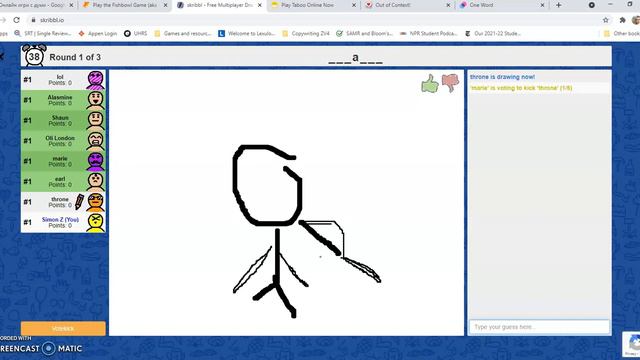
Task: Click the browser reload icon
Action: tap(16, 20)
